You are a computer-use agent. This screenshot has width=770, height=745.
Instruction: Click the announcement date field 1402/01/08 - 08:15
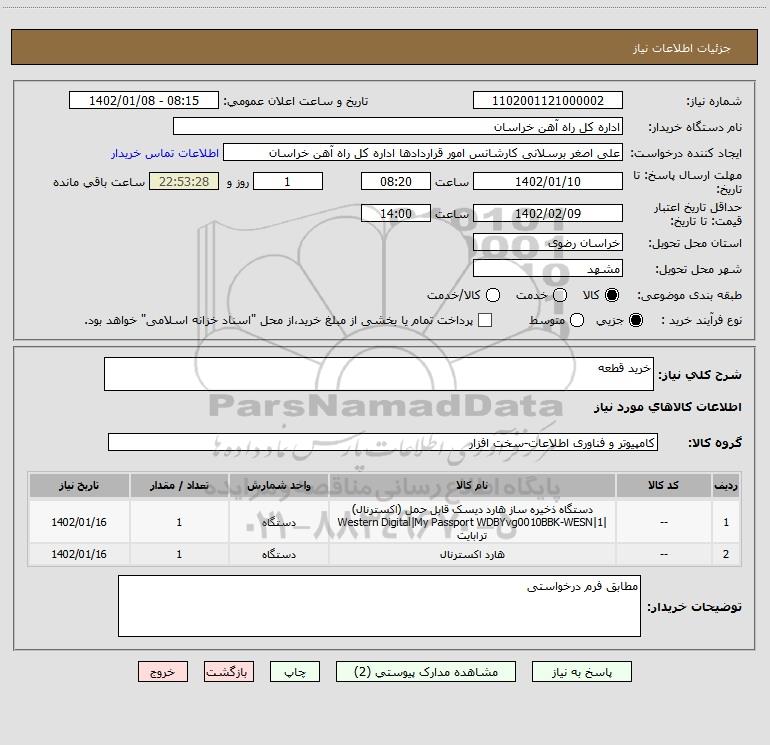[x=144, y=101]
